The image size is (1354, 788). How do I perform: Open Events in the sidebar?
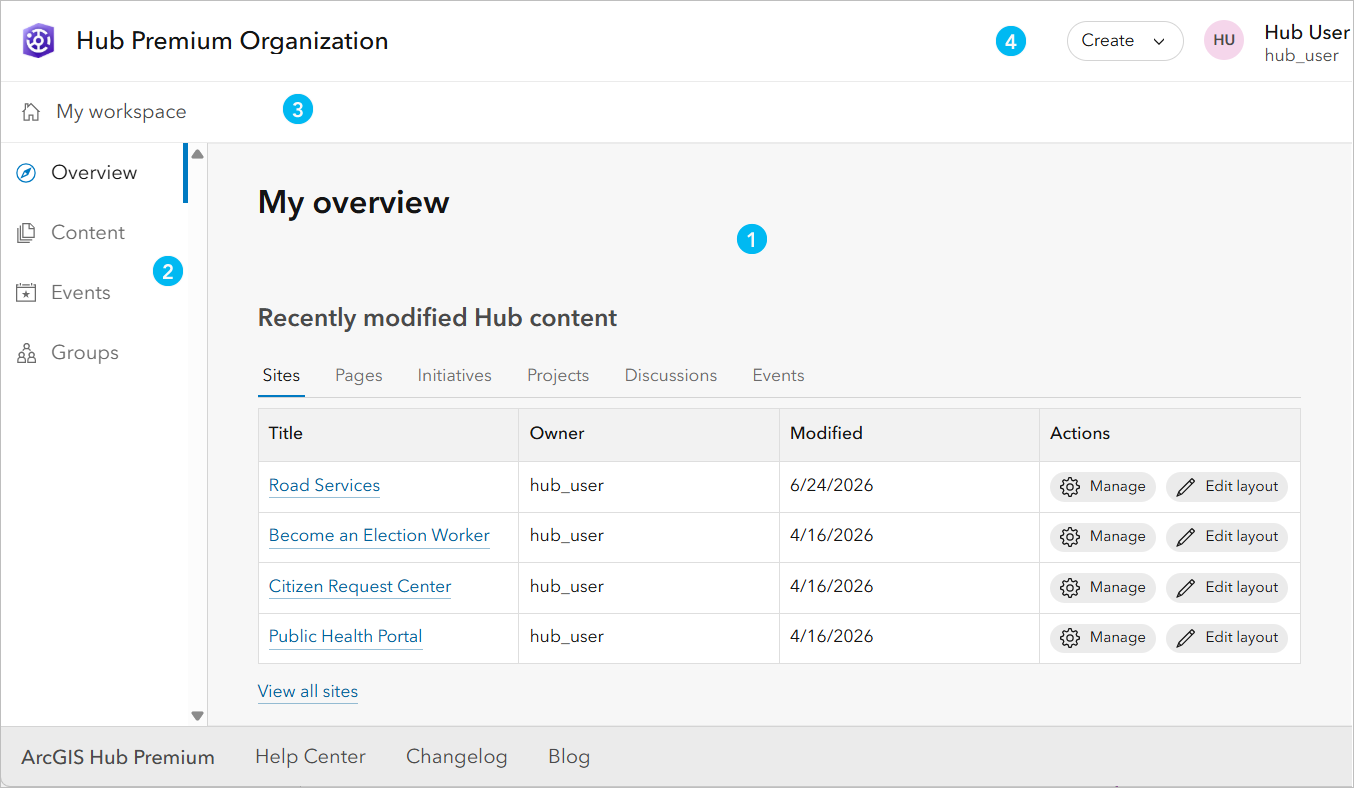(x=94, y=293)
